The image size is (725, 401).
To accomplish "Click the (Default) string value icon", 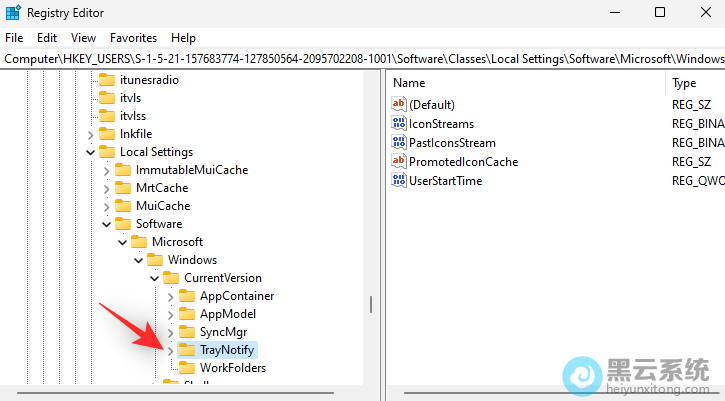I will click(x=400, y=104).
